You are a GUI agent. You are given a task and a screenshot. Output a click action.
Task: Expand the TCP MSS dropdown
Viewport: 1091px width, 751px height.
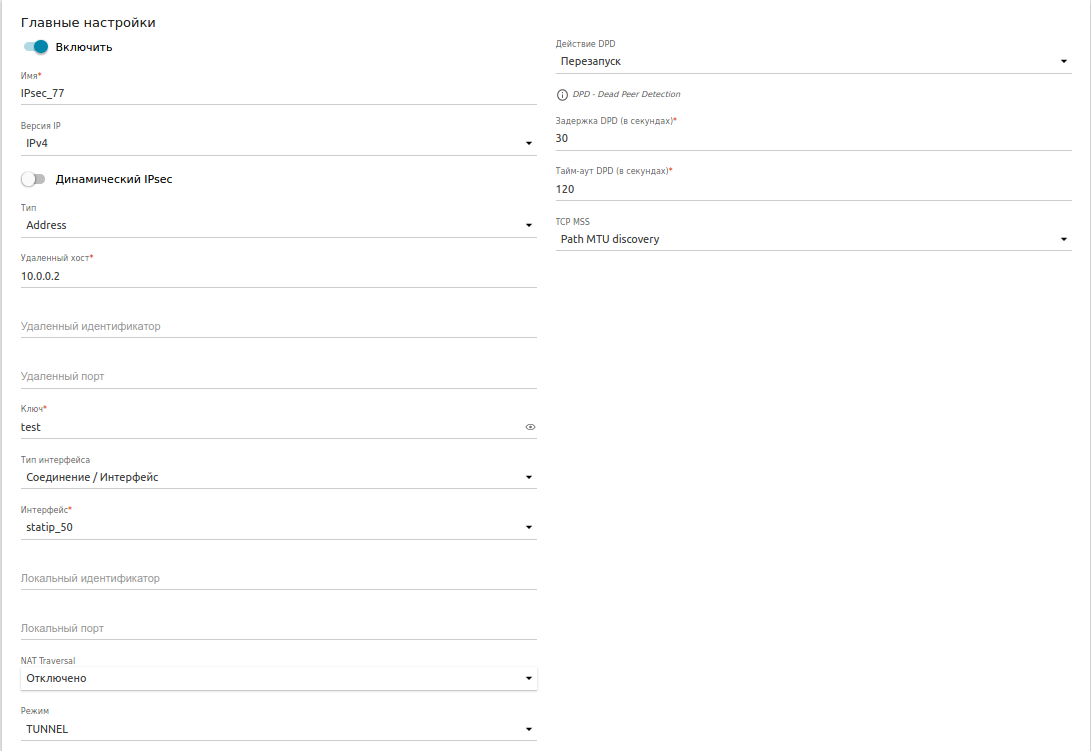[x=813, y=239]
